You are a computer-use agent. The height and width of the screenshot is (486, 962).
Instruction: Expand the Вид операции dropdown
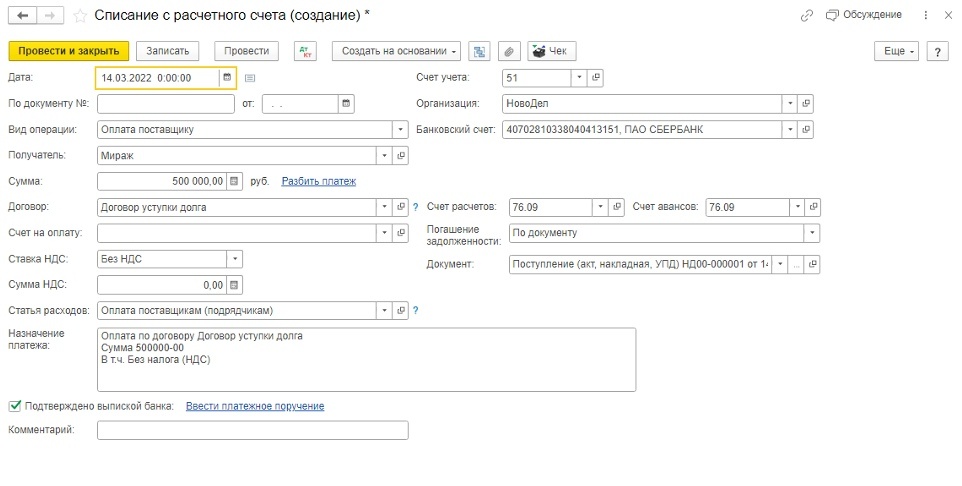click(401, 129)
